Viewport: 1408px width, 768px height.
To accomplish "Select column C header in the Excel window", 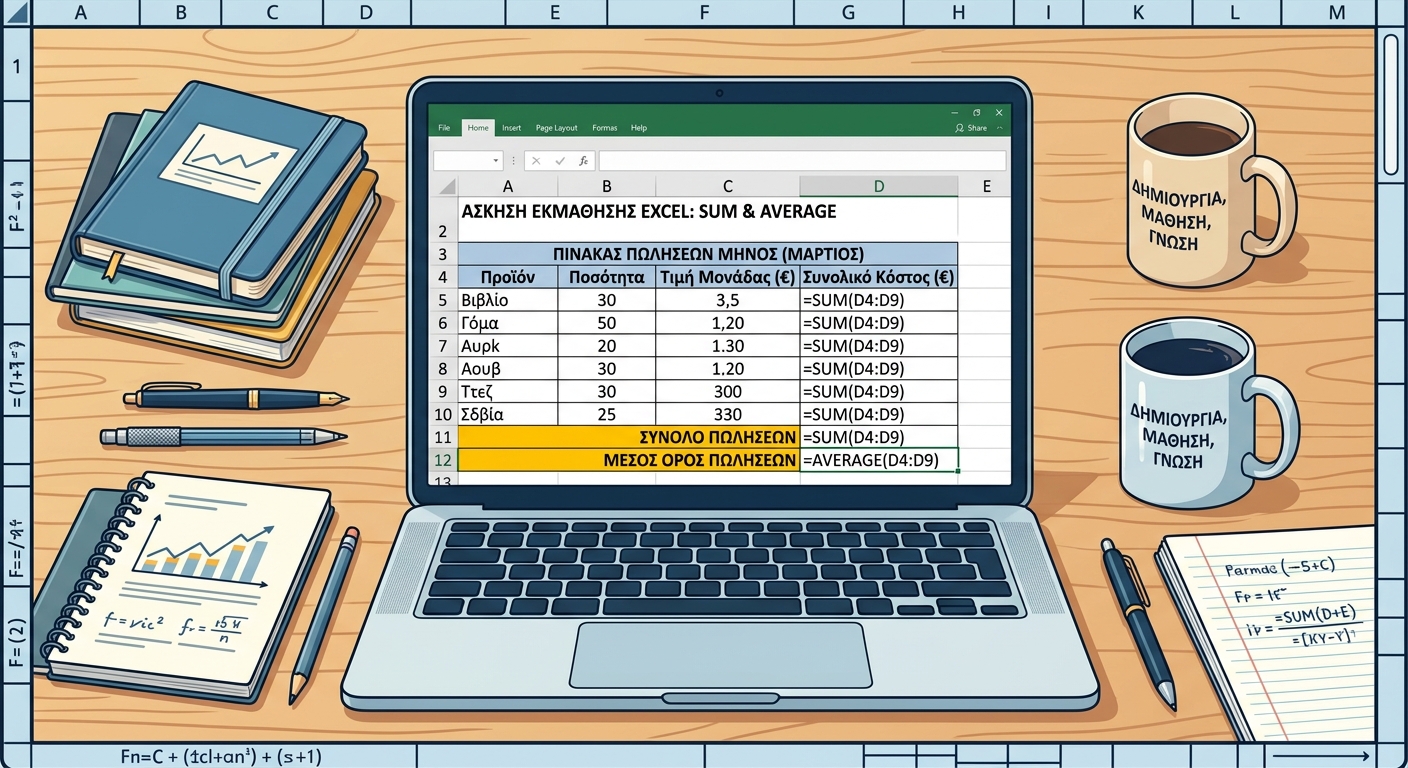I will click(728, 186).
